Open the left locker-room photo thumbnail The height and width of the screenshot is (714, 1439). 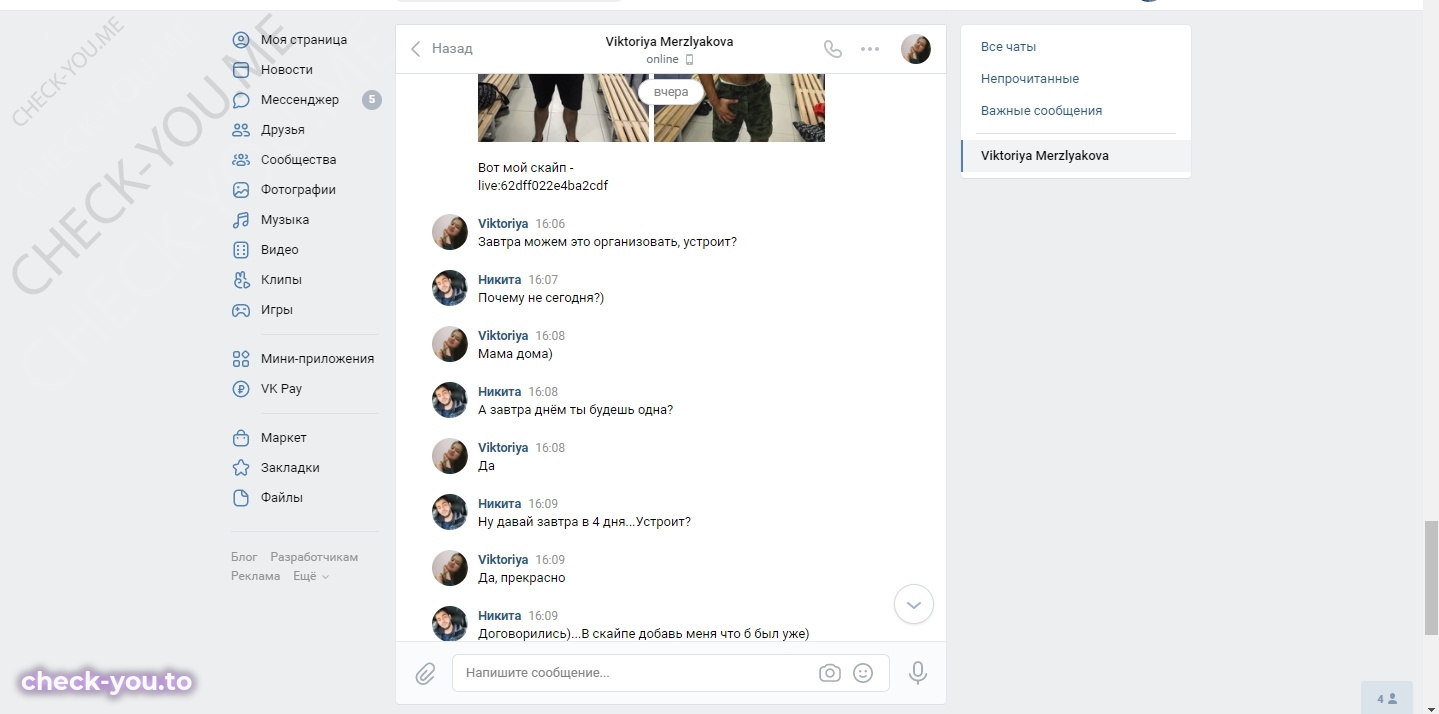coord(563,108)
